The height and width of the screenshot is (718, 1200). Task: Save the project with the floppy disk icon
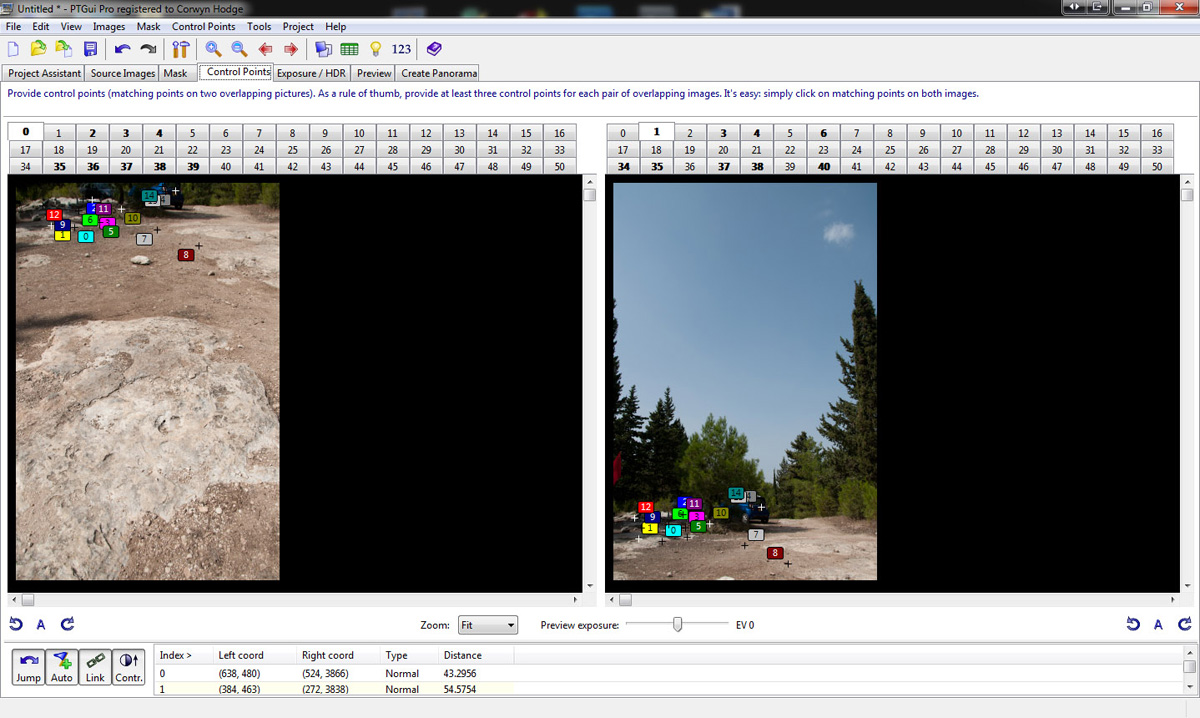[x=90, y=49]
